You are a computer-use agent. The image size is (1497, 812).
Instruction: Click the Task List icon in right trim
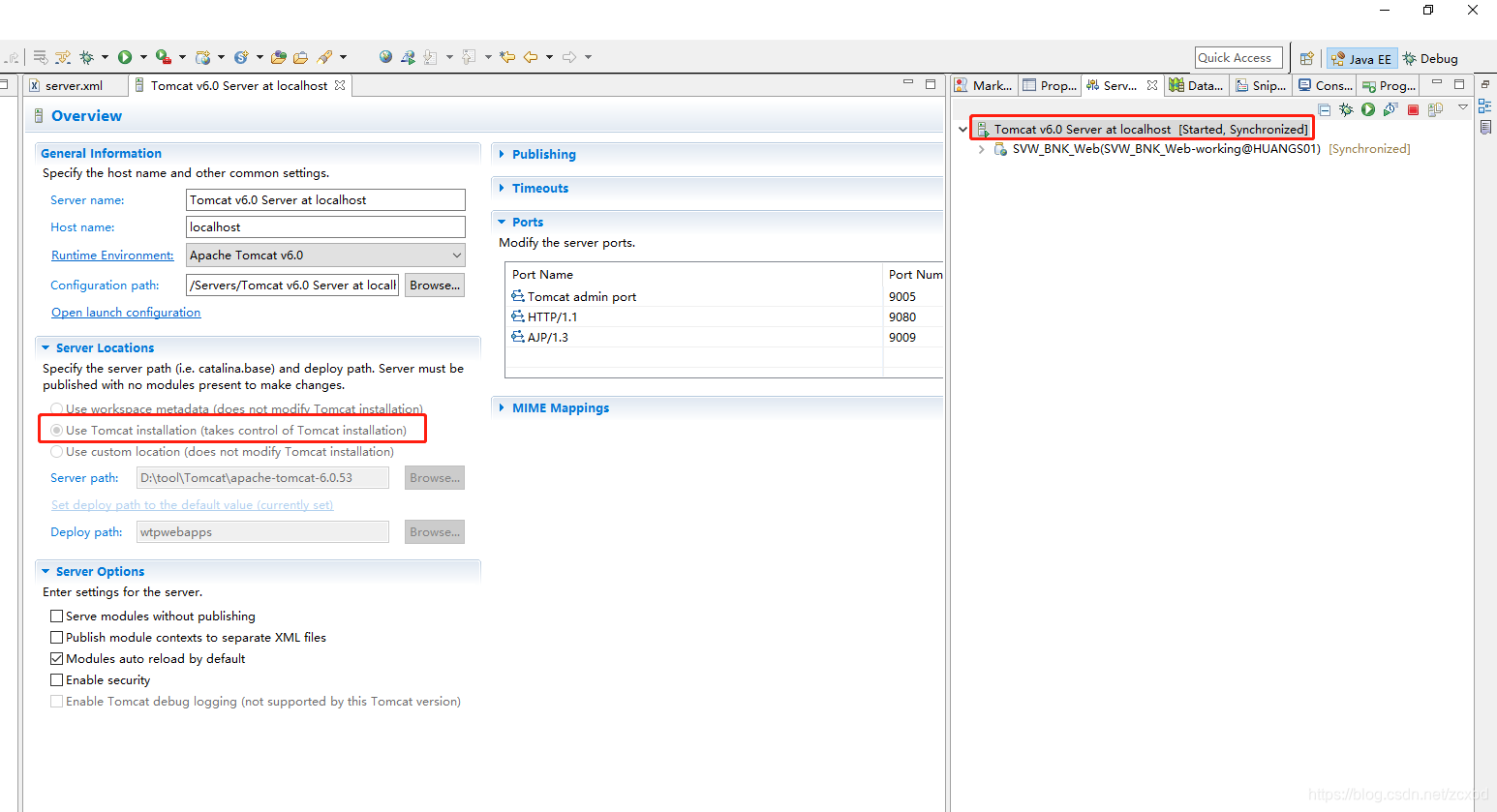(1485, 127)
